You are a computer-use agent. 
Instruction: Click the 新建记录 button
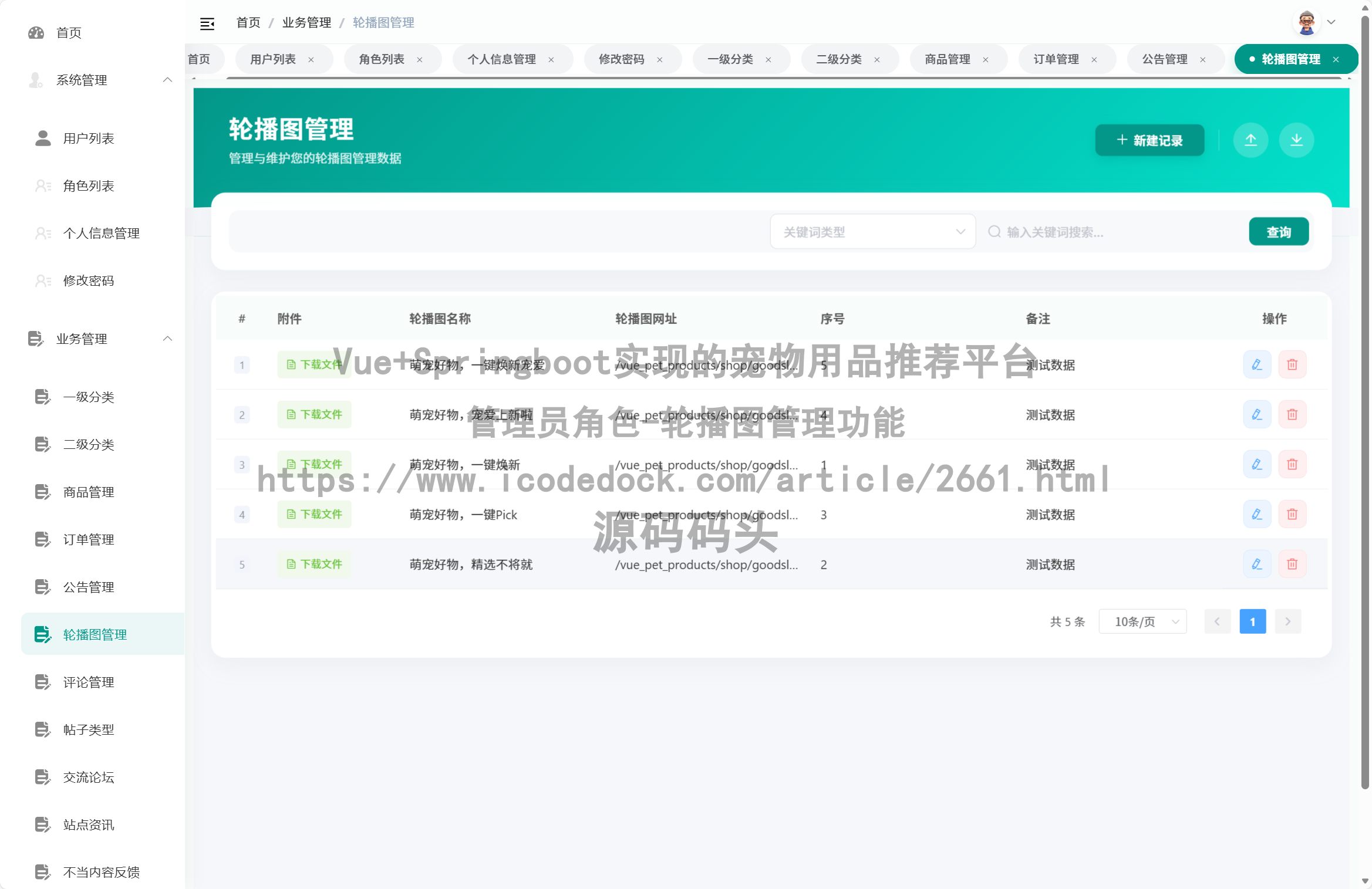tap(1149, 140)
